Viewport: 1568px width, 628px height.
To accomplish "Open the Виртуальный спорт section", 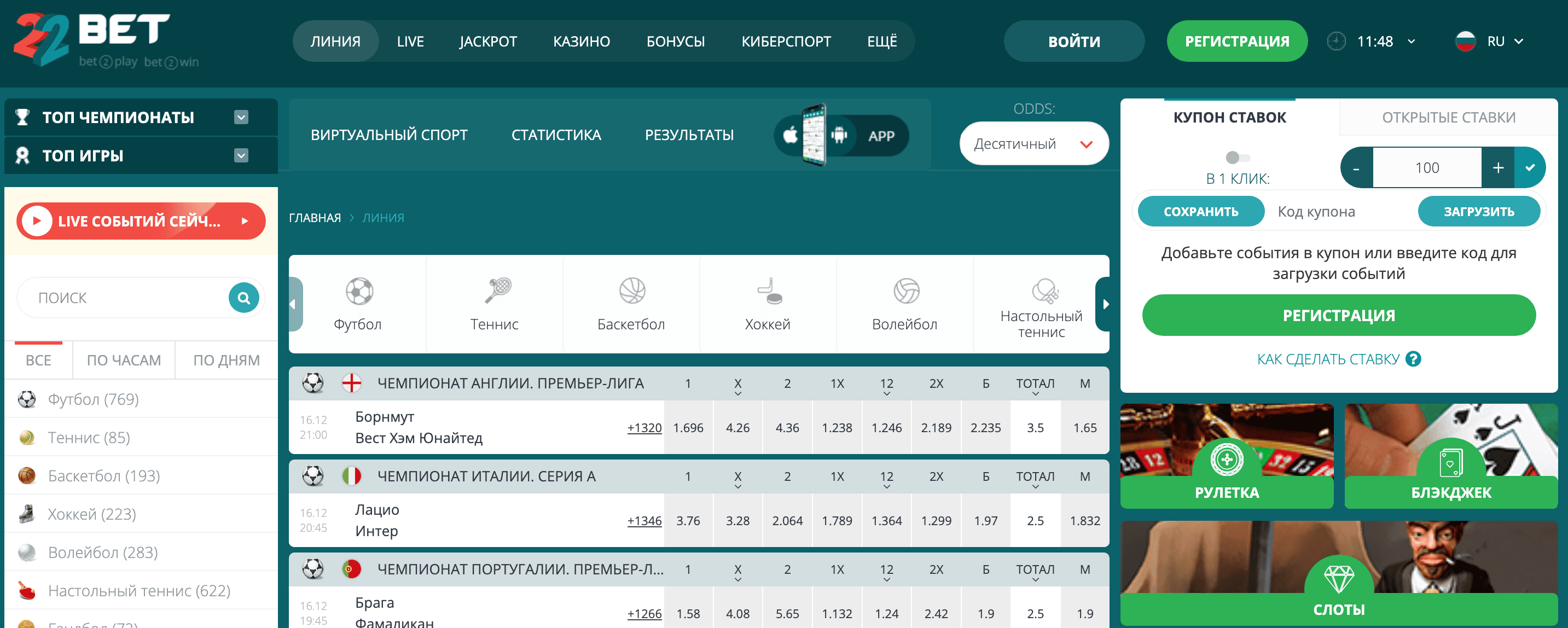I will (389, 135).
